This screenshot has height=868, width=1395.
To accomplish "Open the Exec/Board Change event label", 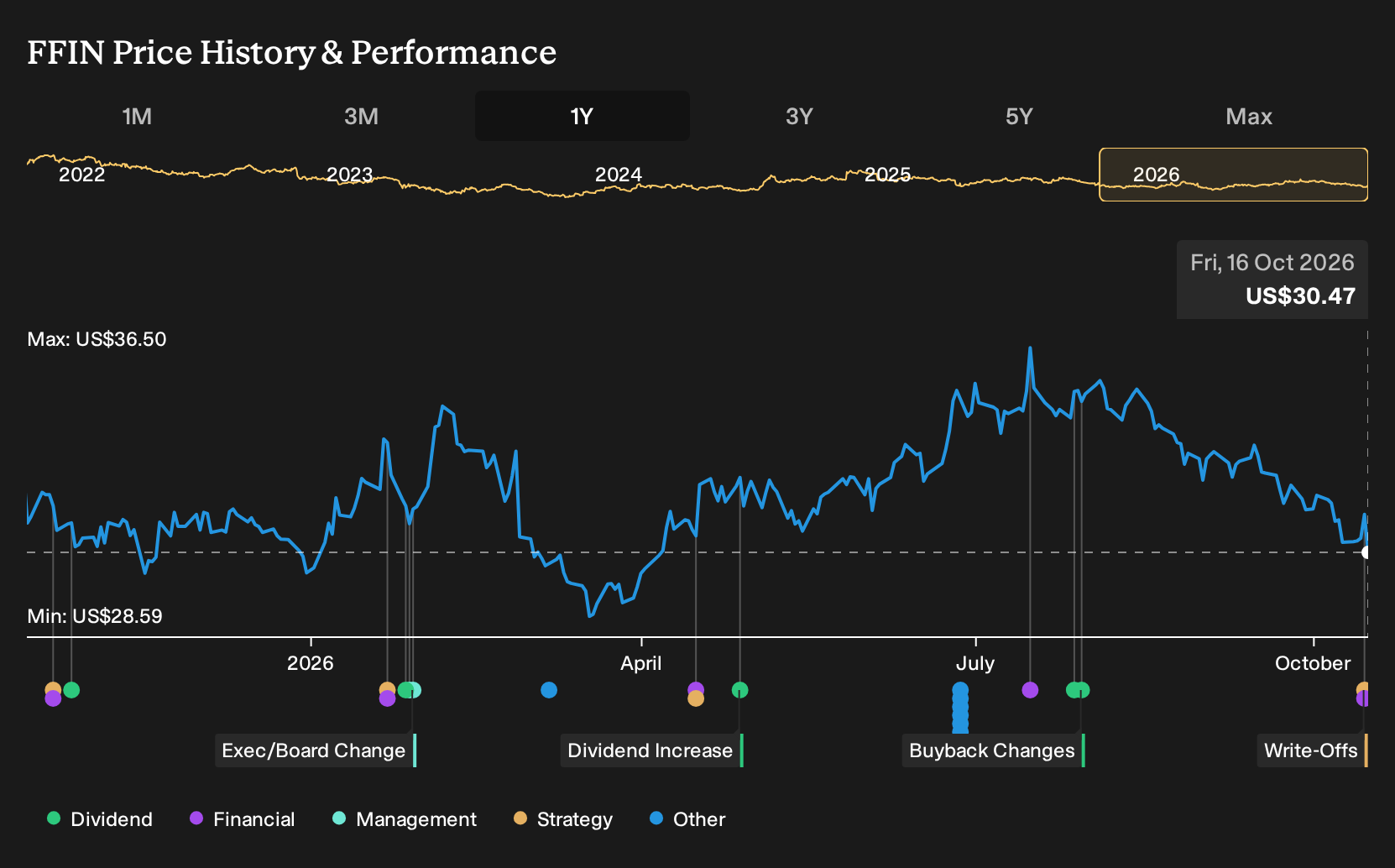I will tap(316, 750).
